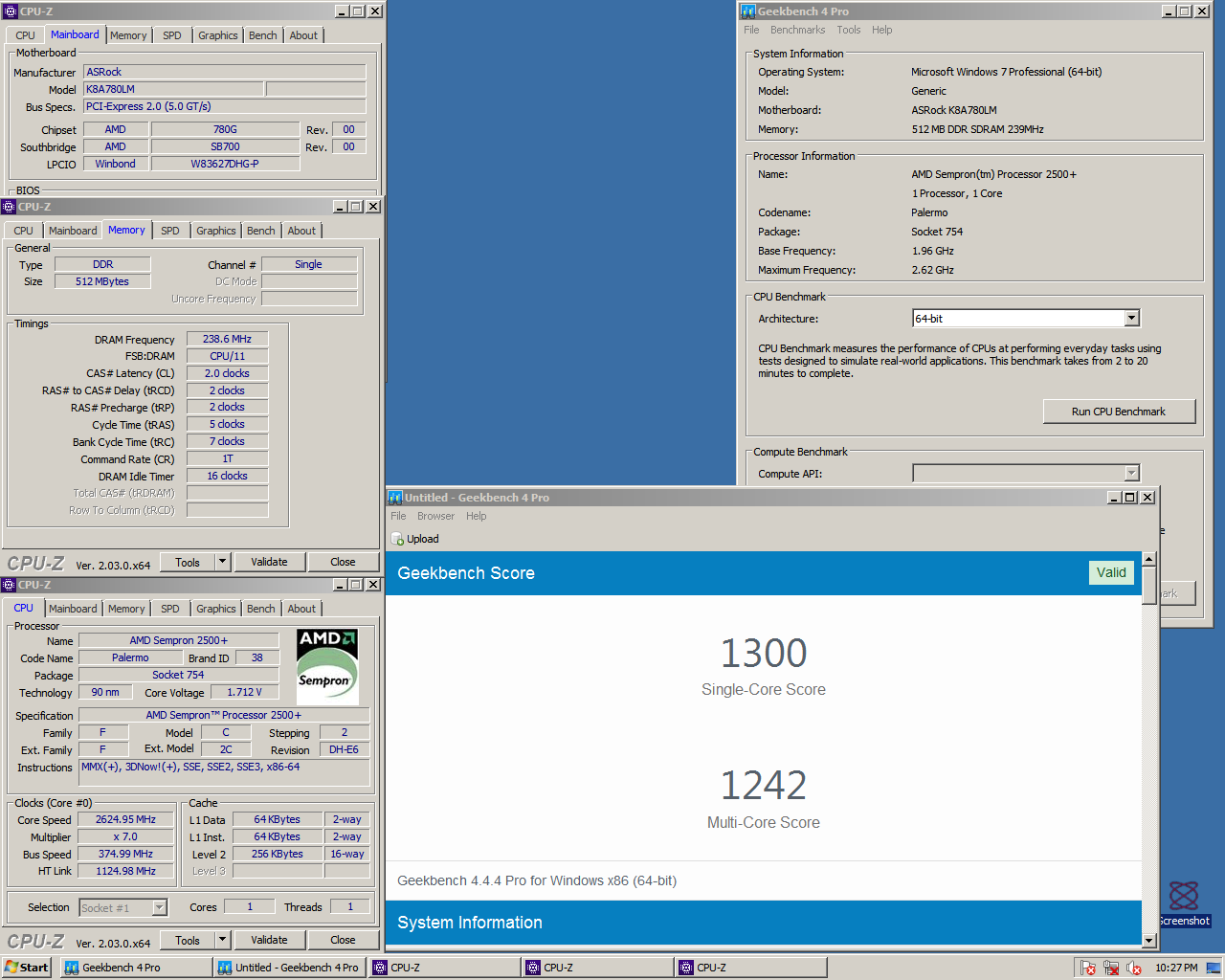Click Single-Core Score value 1300
This screenshot has height=980, width=1225.
pyautogui.click(x=764, y=654)
